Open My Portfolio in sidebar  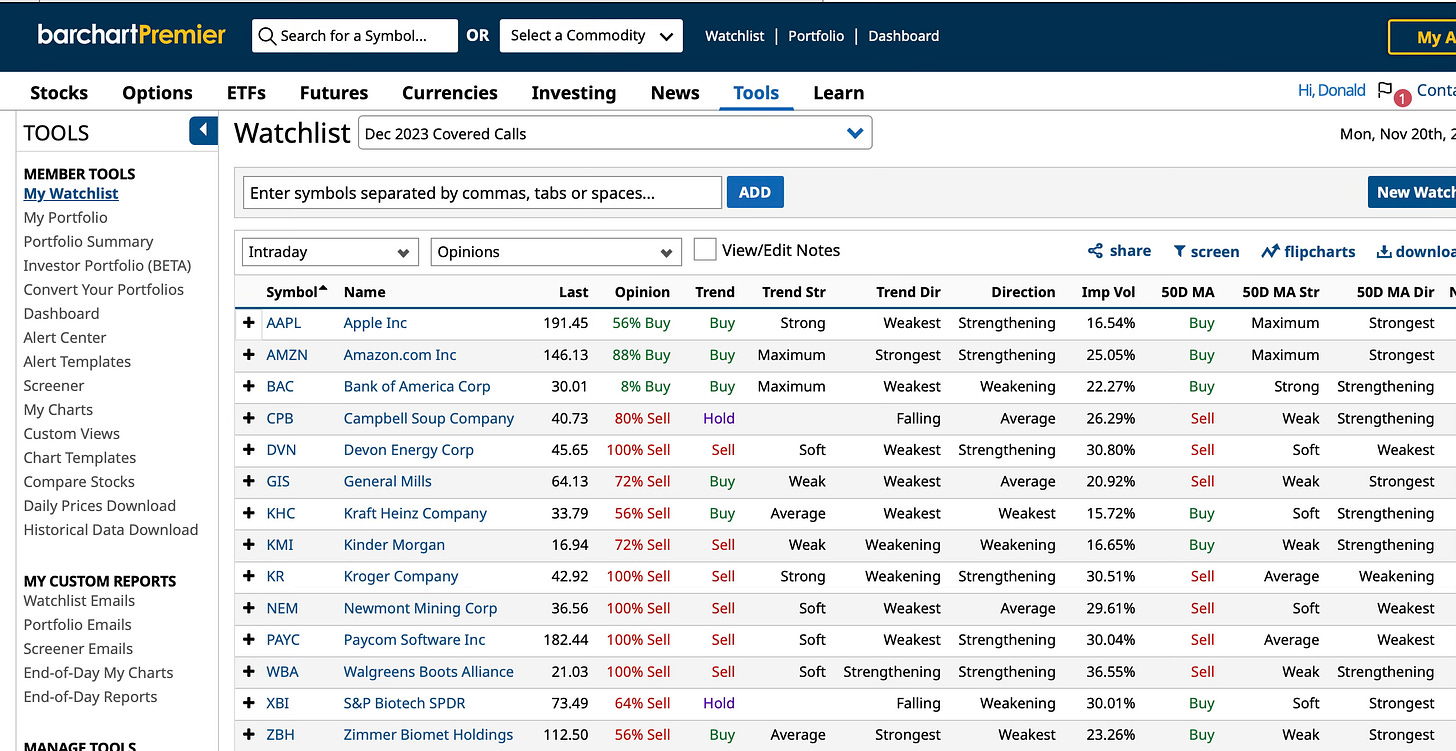pyautogui.click(x=65, y=217)
